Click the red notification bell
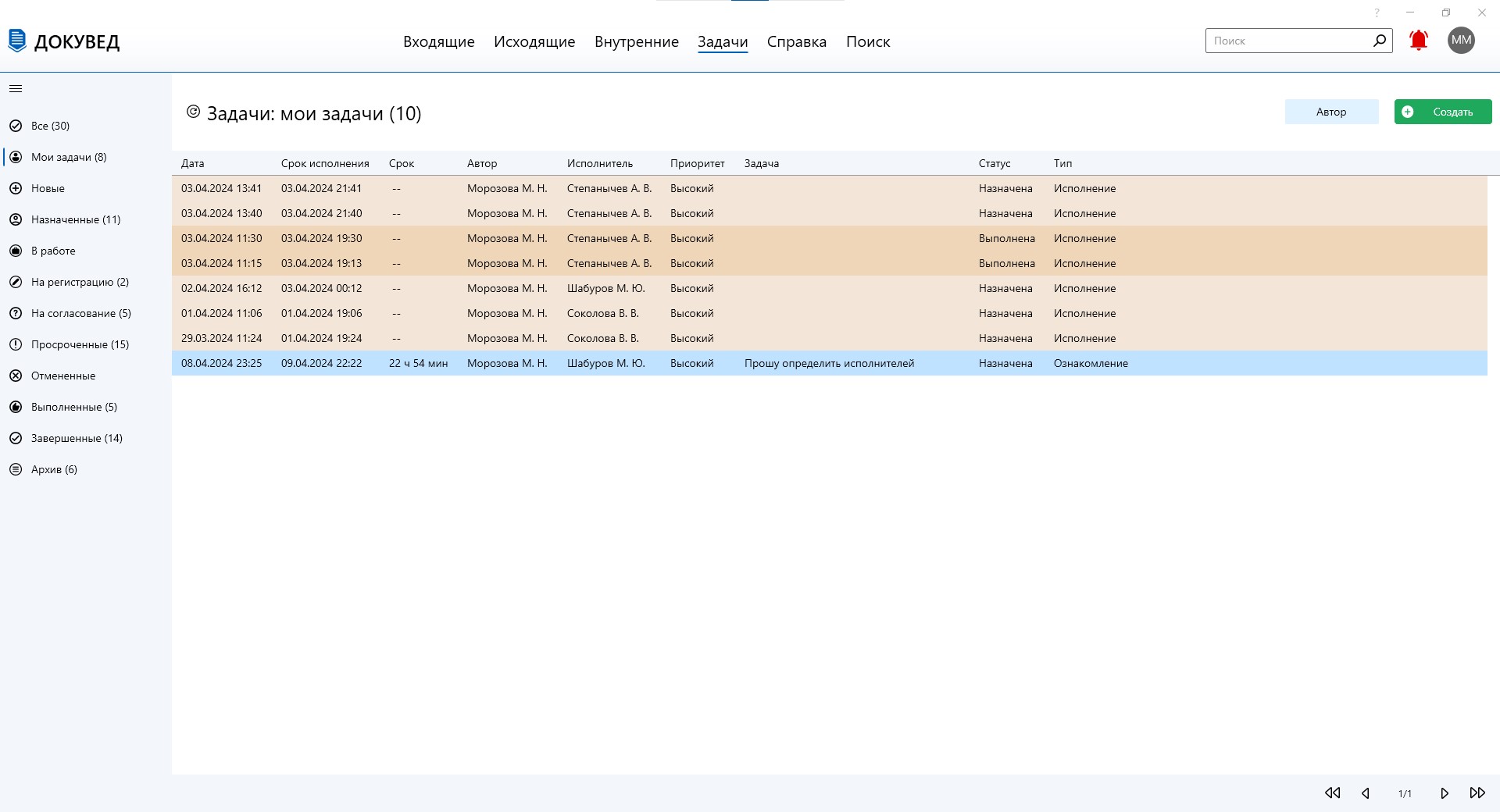 (1419, 41)
